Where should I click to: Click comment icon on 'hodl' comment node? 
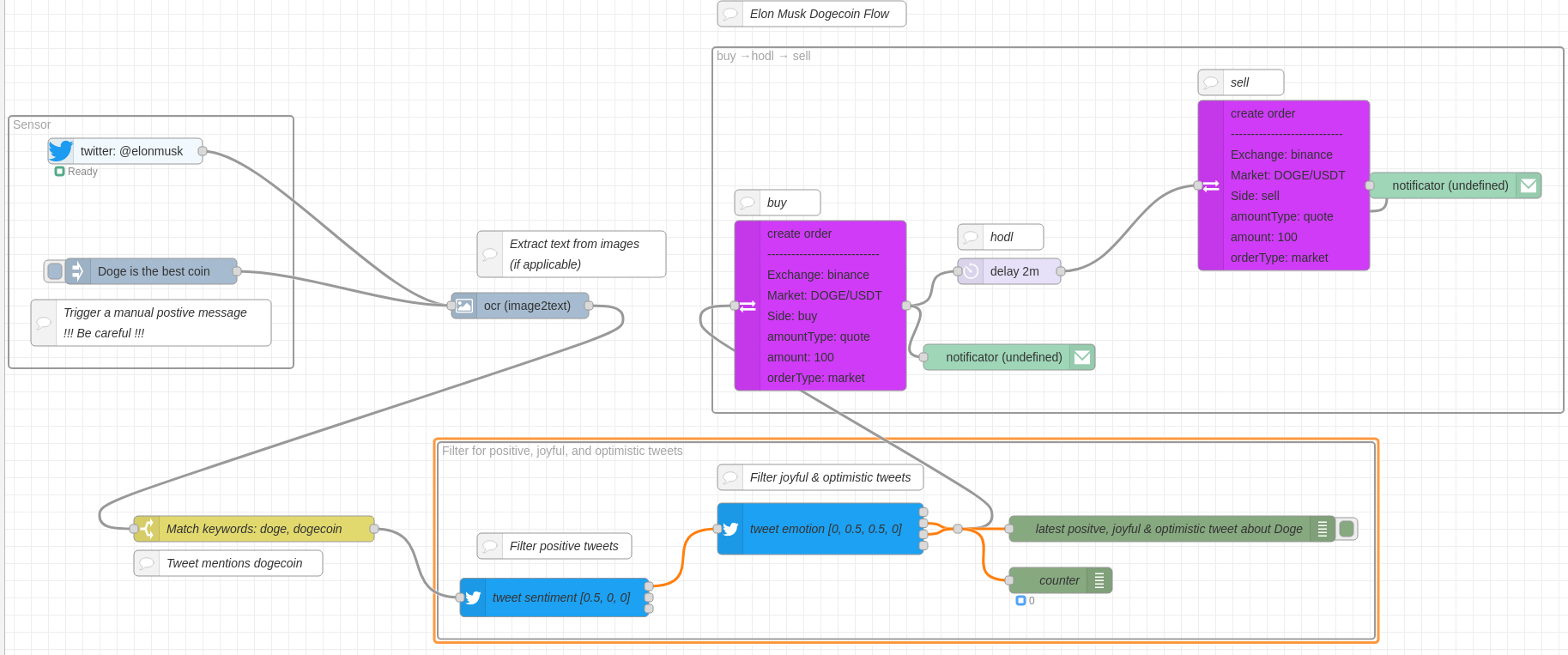coord(971,237)
